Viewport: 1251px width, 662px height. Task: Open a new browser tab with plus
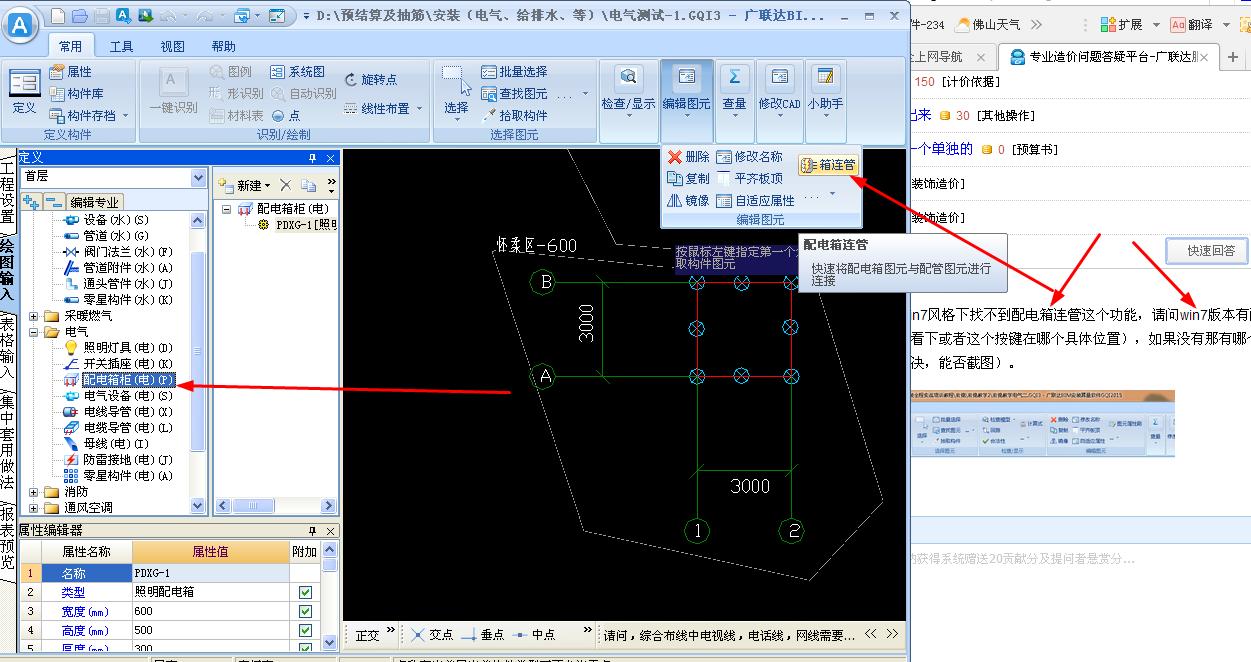(1233, 57)
